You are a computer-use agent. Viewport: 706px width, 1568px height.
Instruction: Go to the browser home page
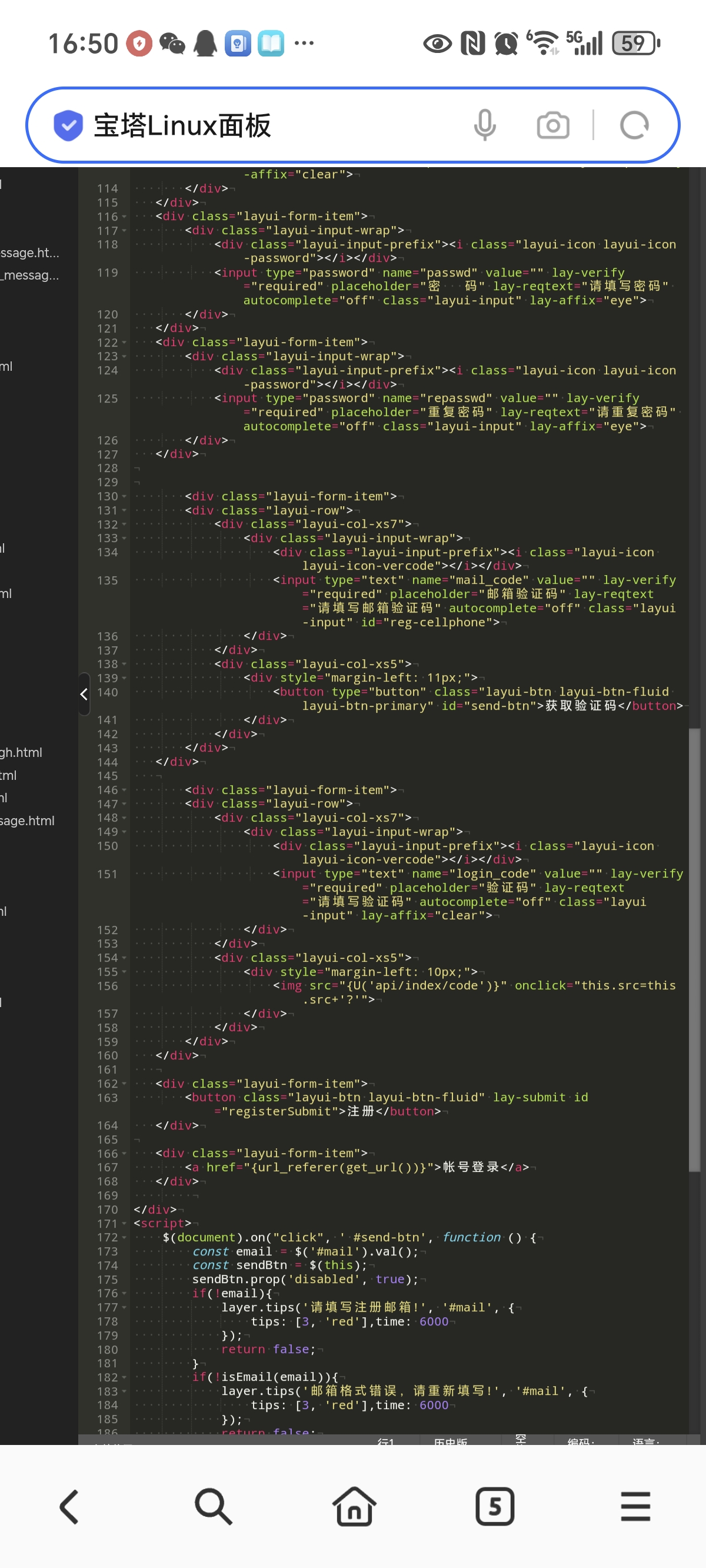(x=354, y=1507)
